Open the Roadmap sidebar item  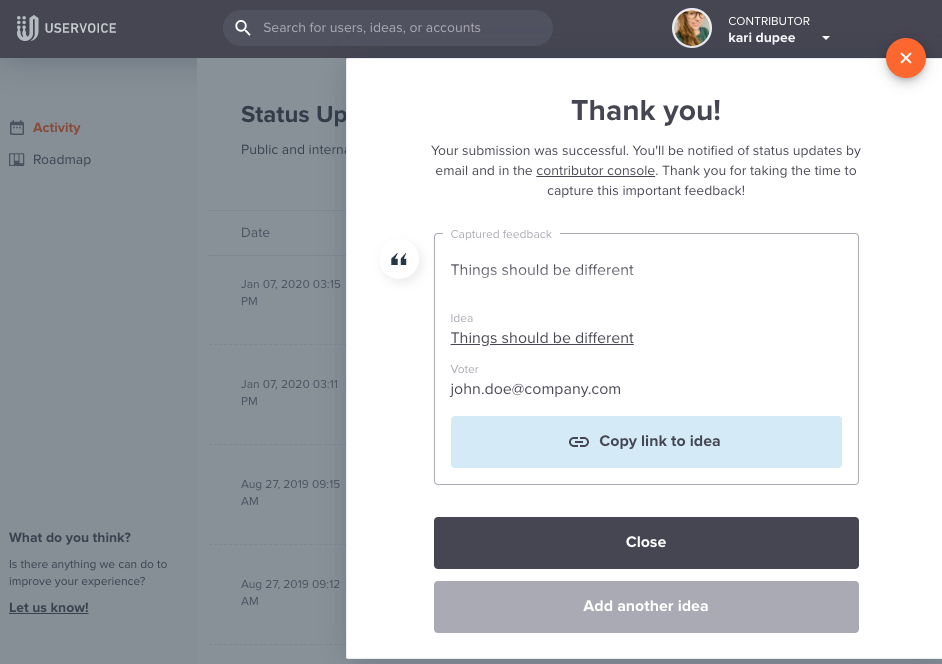coord(62,159)
